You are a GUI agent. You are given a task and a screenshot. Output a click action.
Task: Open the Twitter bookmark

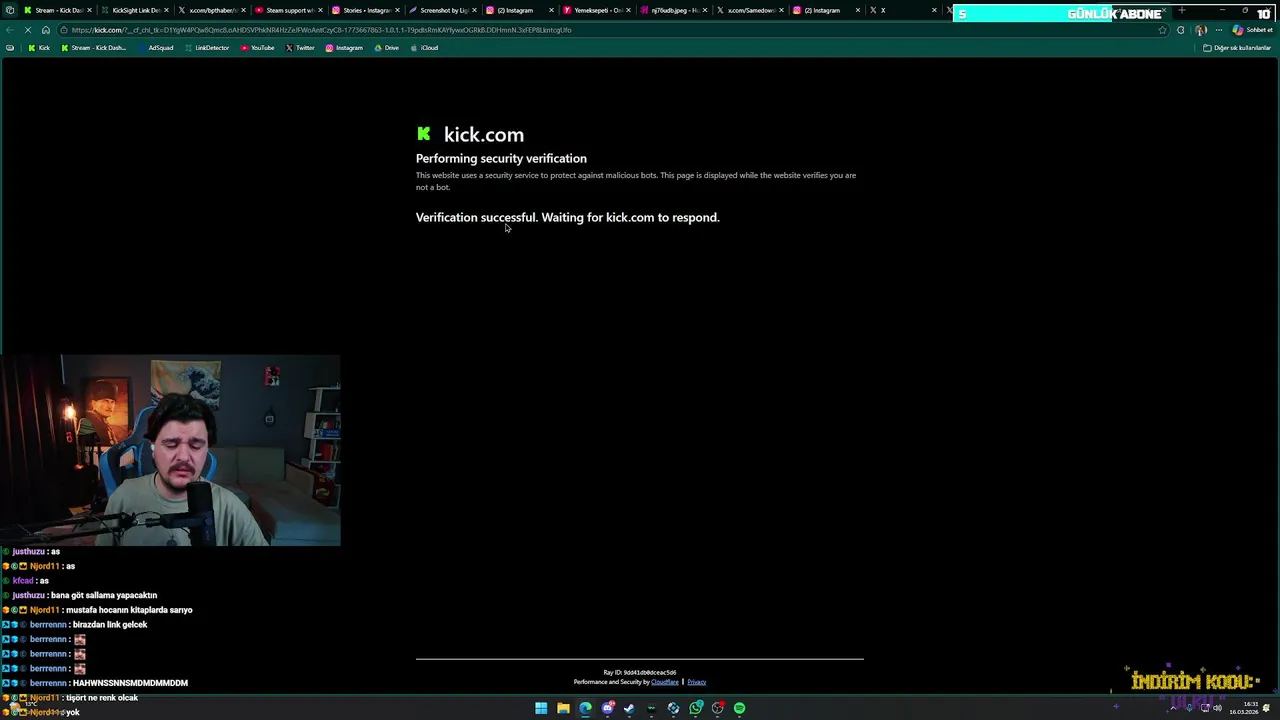300,48
